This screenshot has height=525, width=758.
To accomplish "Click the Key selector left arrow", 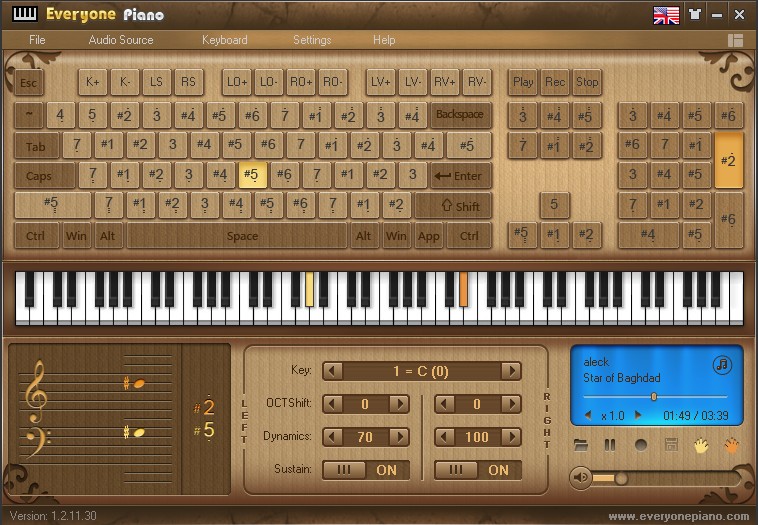I will point(332,371).
